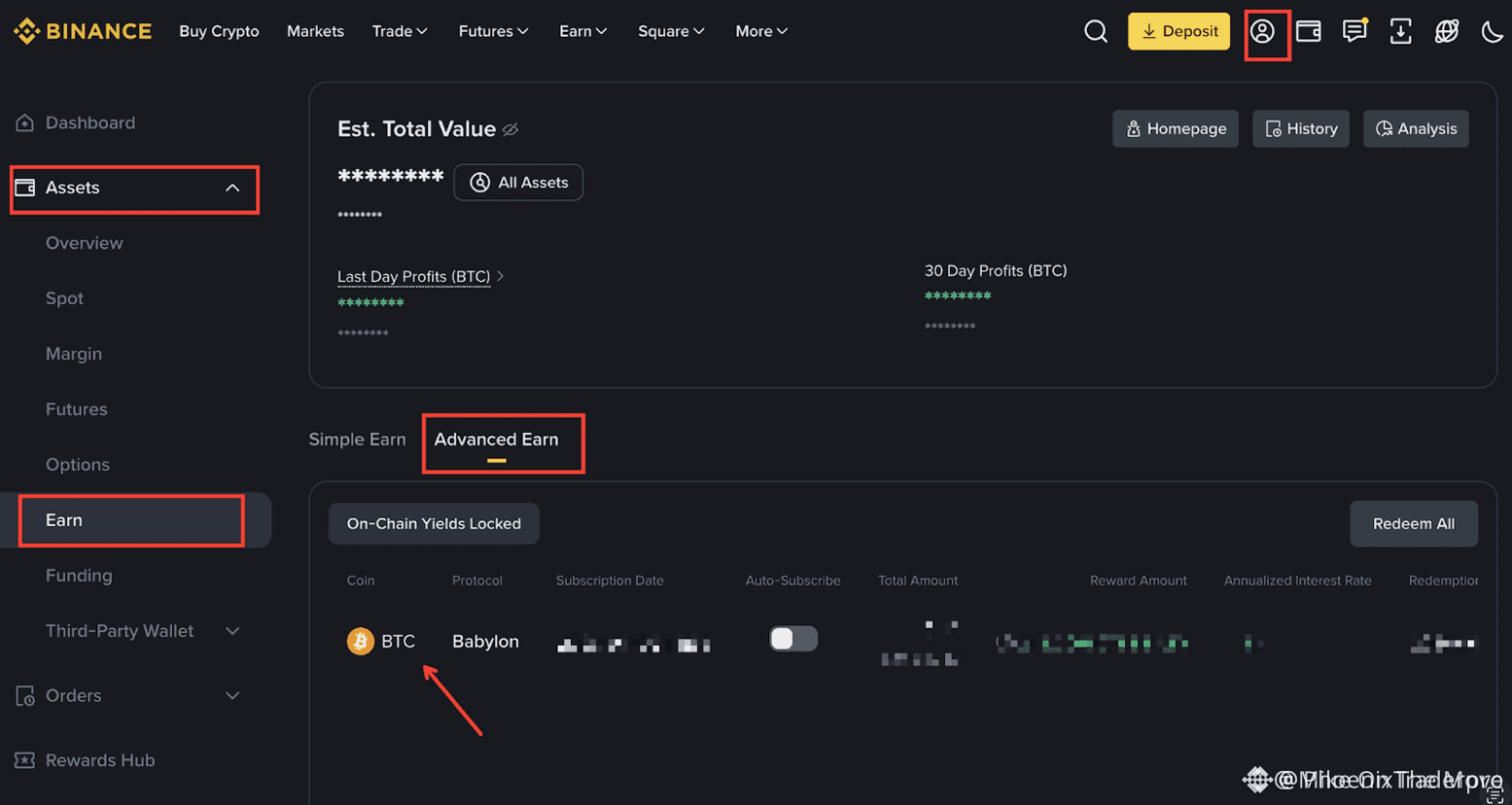This screenshot has height=805, width=1512.
Task: Click the yellow Deposit button
Action: 1178,31
